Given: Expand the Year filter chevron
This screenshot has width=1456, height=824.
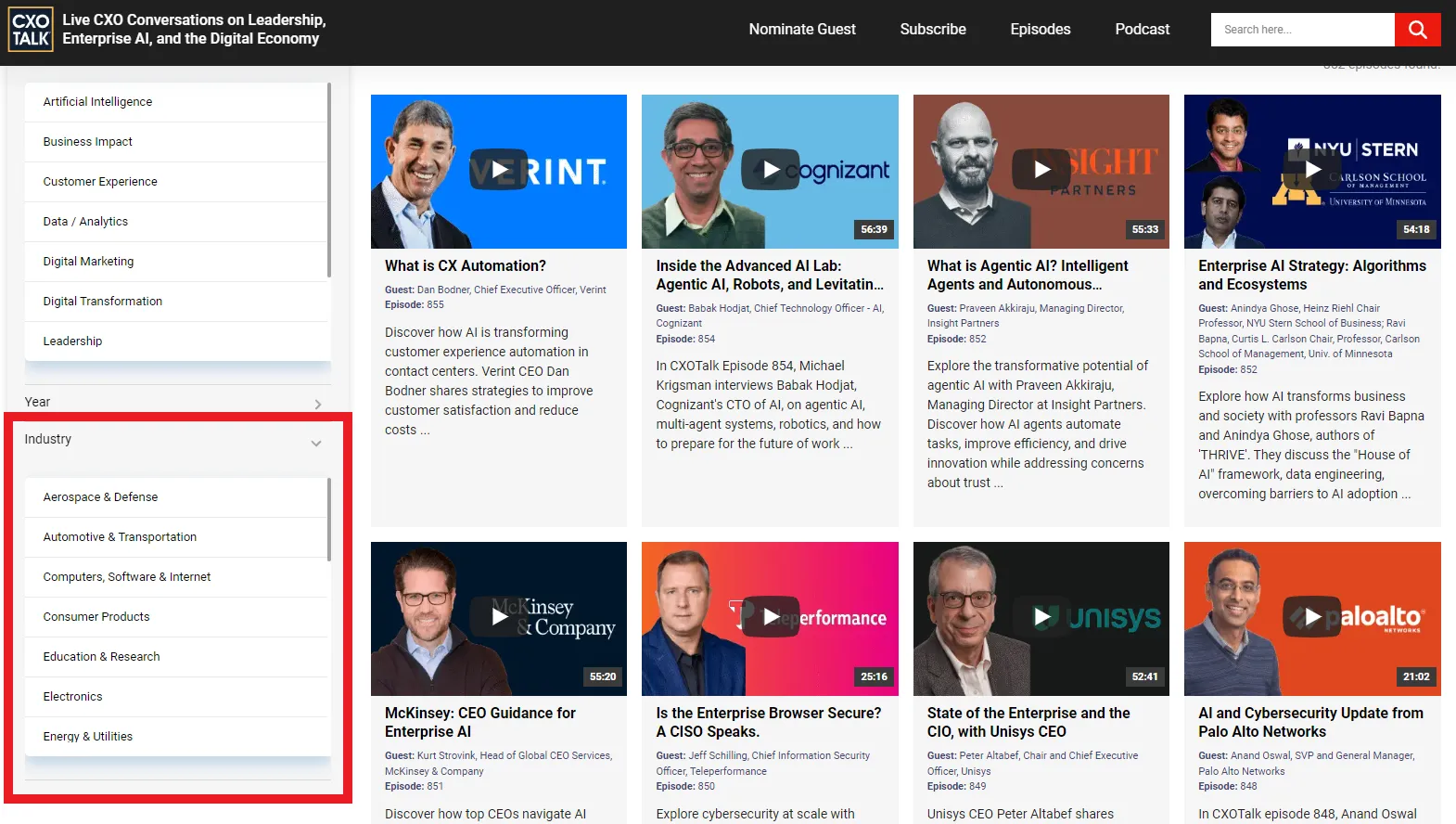Looking at the screenshot, I should click(318, 404).
